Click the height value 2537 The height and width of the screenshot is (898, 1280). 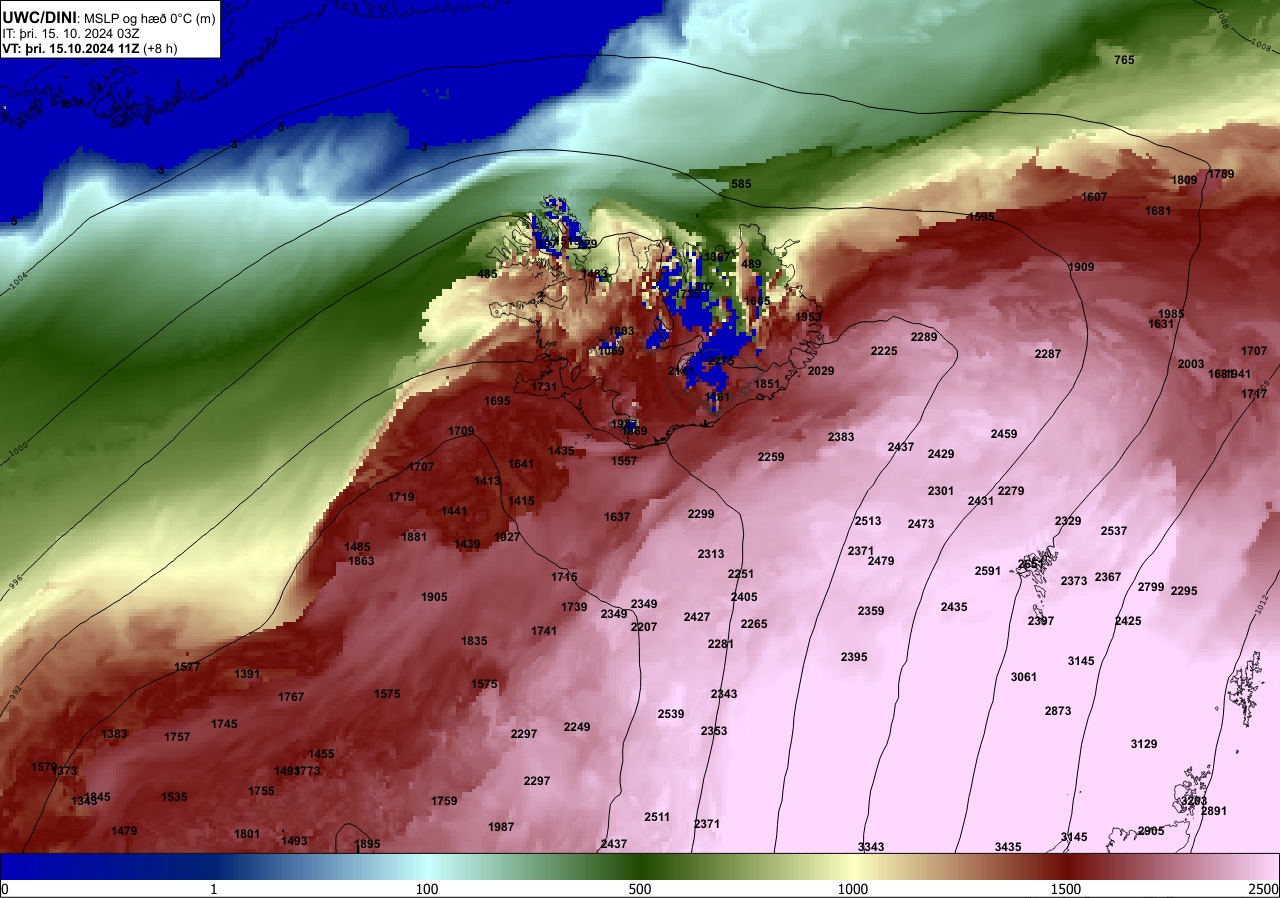pos(1114,531)
